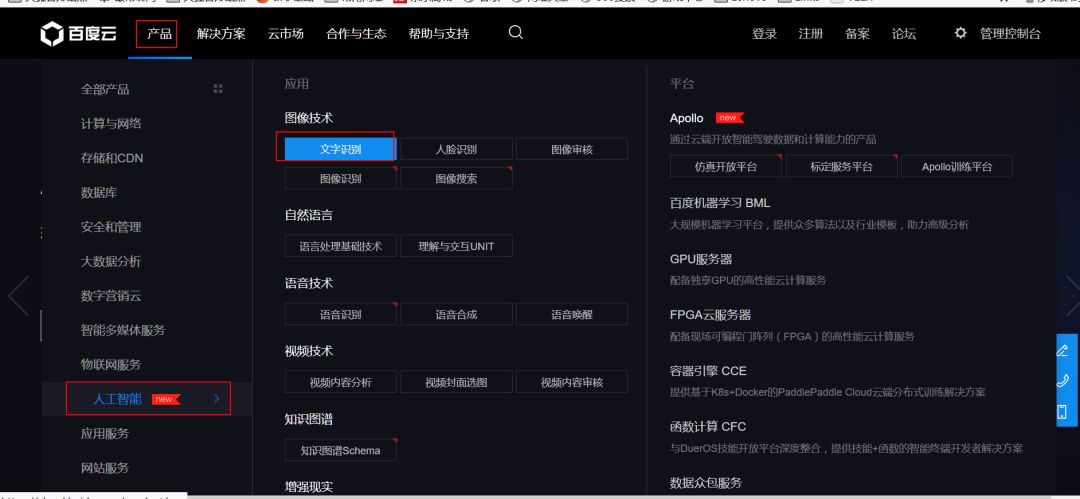Open 语言处理基础技术
This screenshot has width=1080, height=499.
click(340, 246)
